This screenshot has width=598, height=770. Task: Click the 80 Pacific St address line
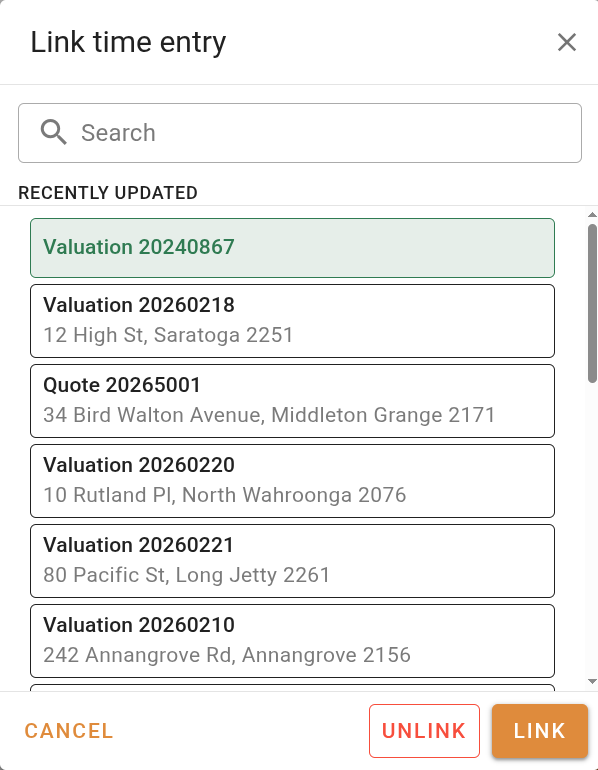[x=186, y=575]
